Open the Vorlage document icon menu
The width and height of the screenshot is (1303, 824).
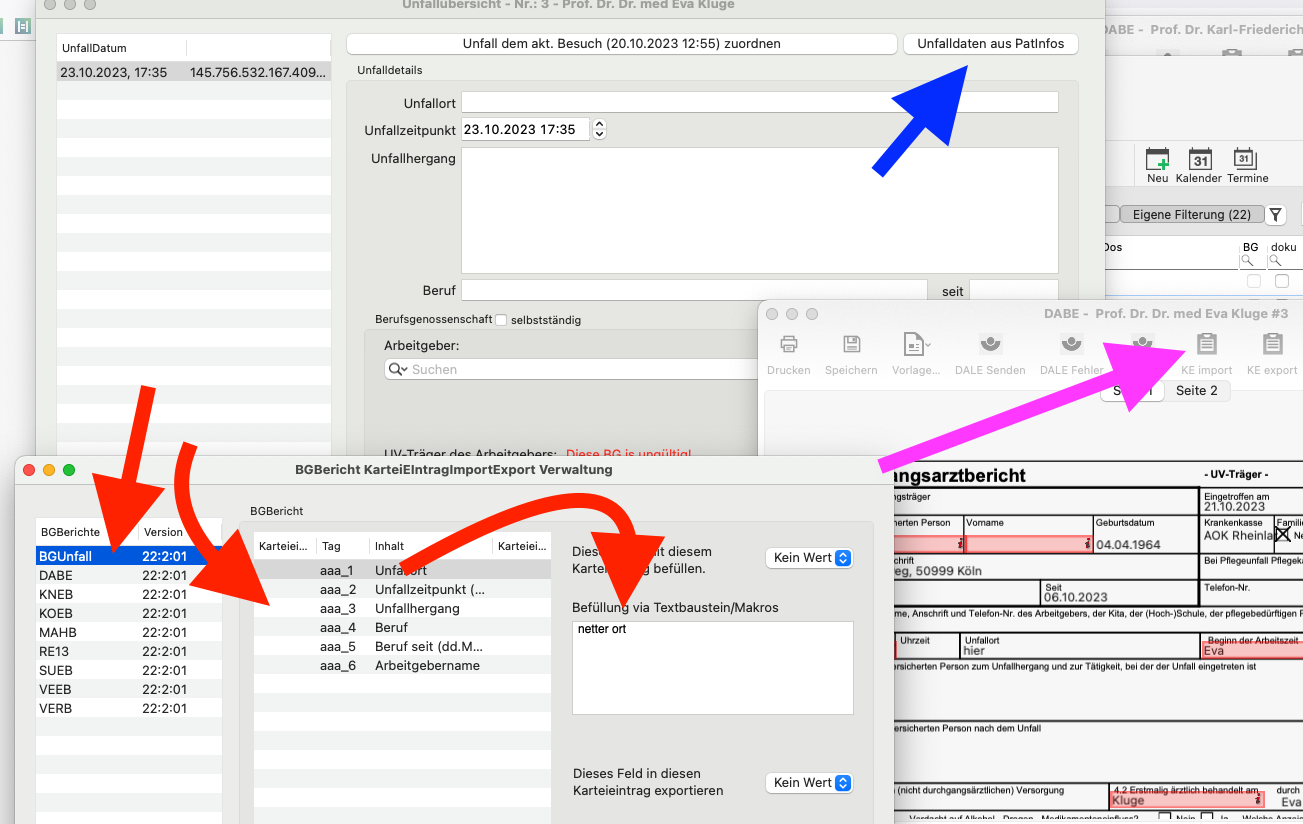click(916, 344)
